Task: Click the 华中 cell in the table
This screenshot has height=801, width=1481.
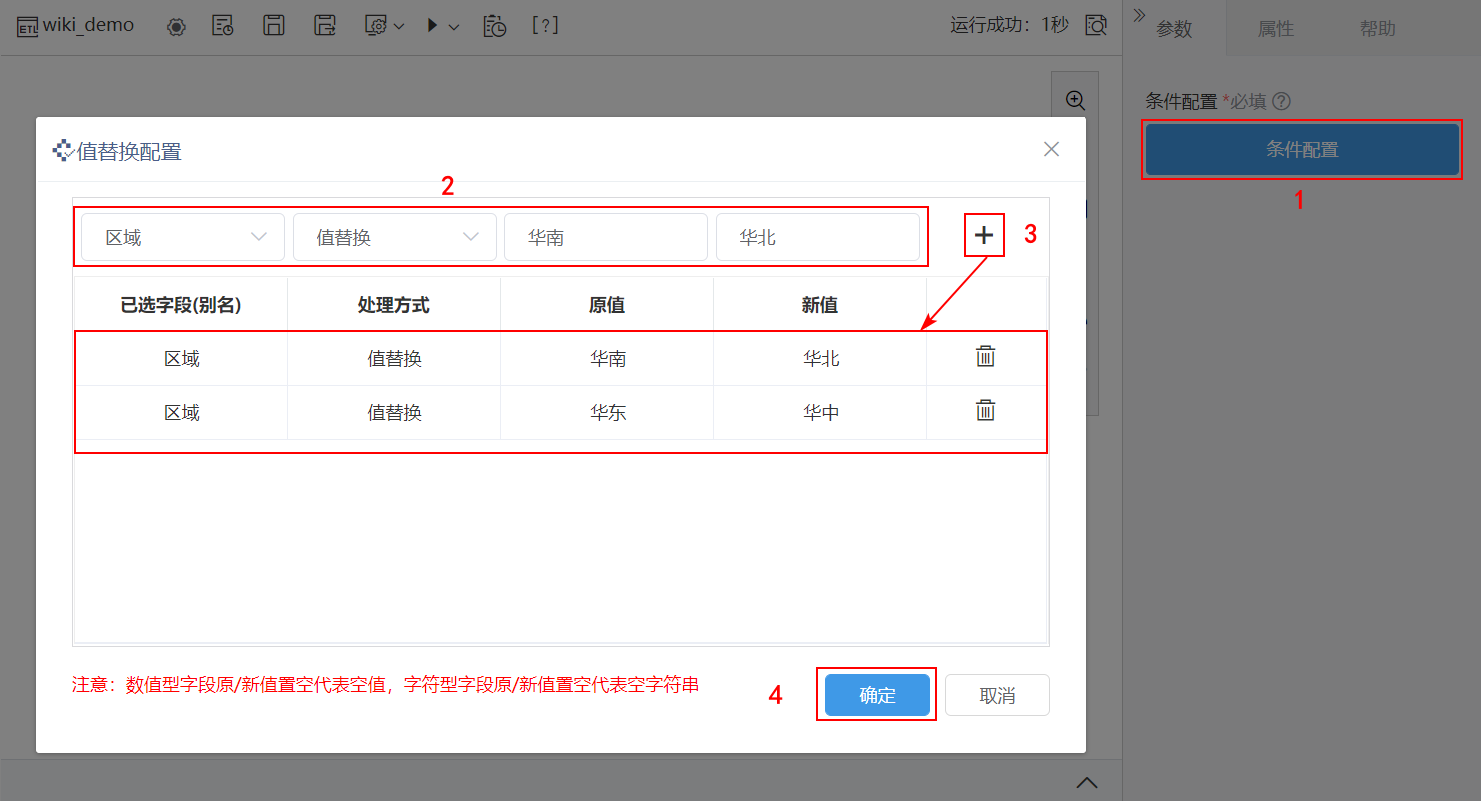Action: [821, 412]
